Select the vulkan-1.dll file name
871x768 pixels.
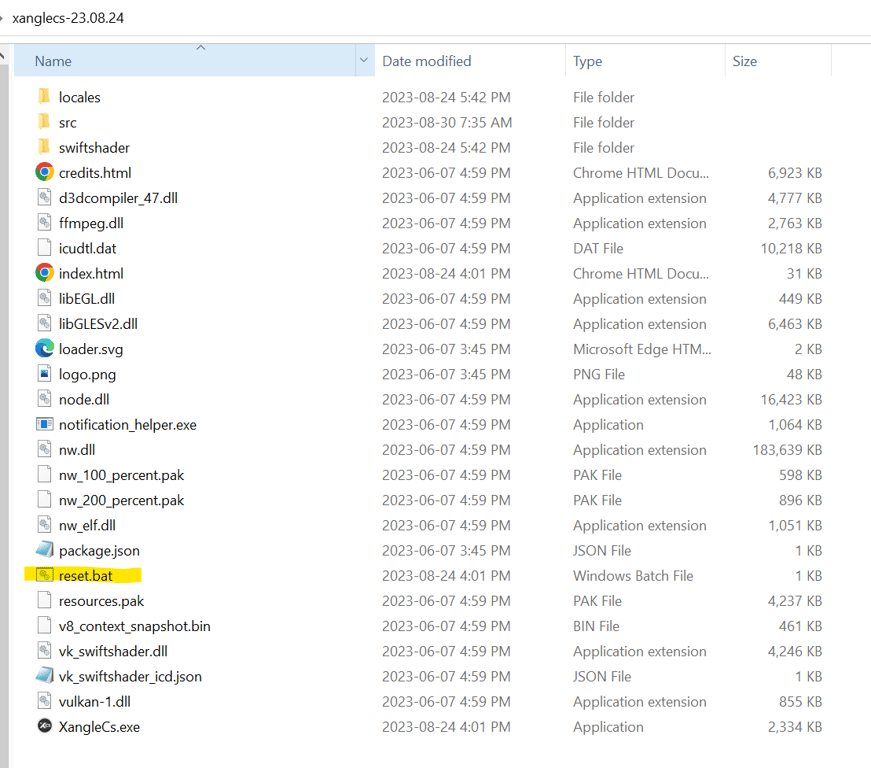click(94, 702)
